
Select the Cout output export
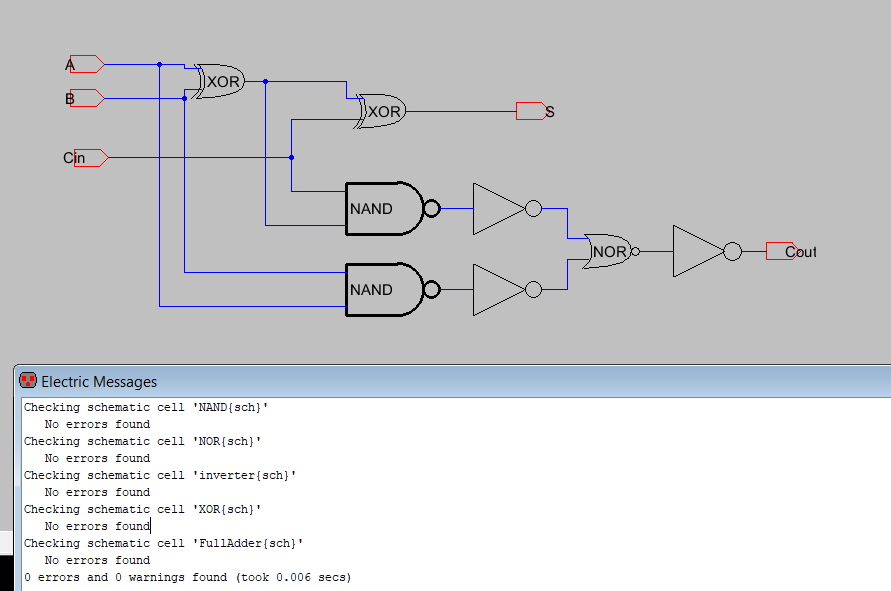tap(782, 251)
